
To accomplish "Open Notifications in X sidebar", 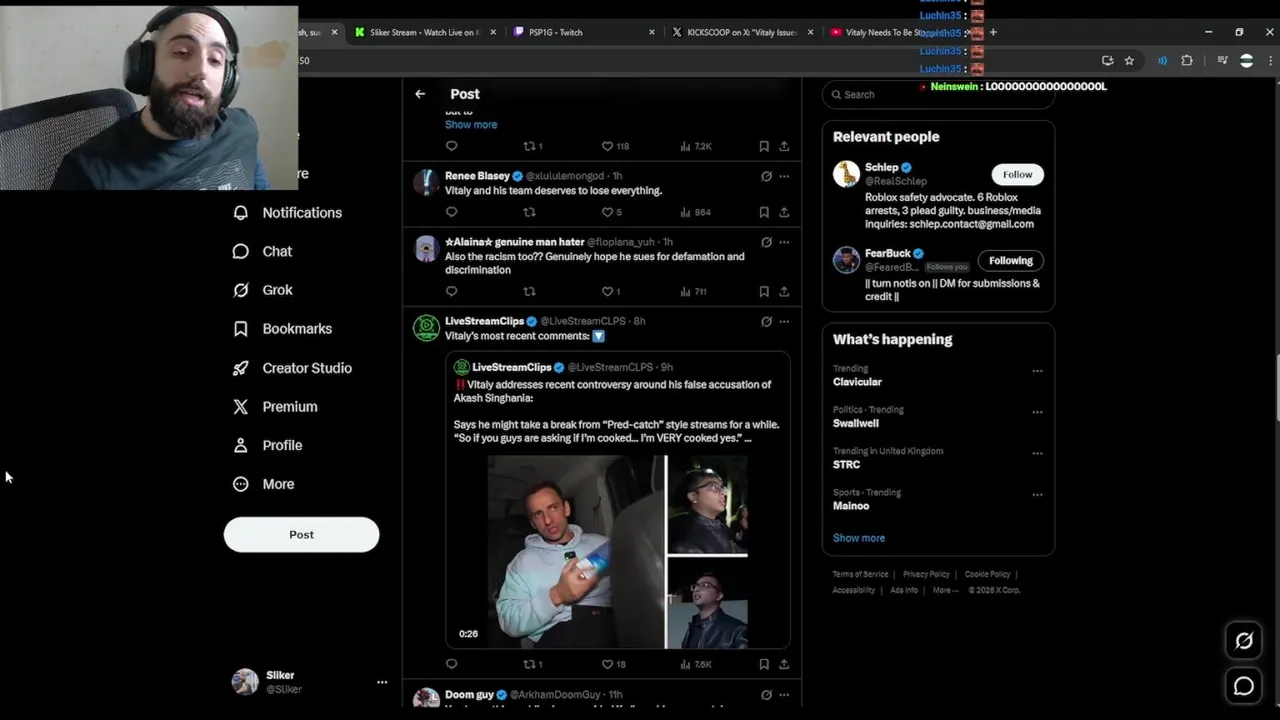I will tap(287, 213).
